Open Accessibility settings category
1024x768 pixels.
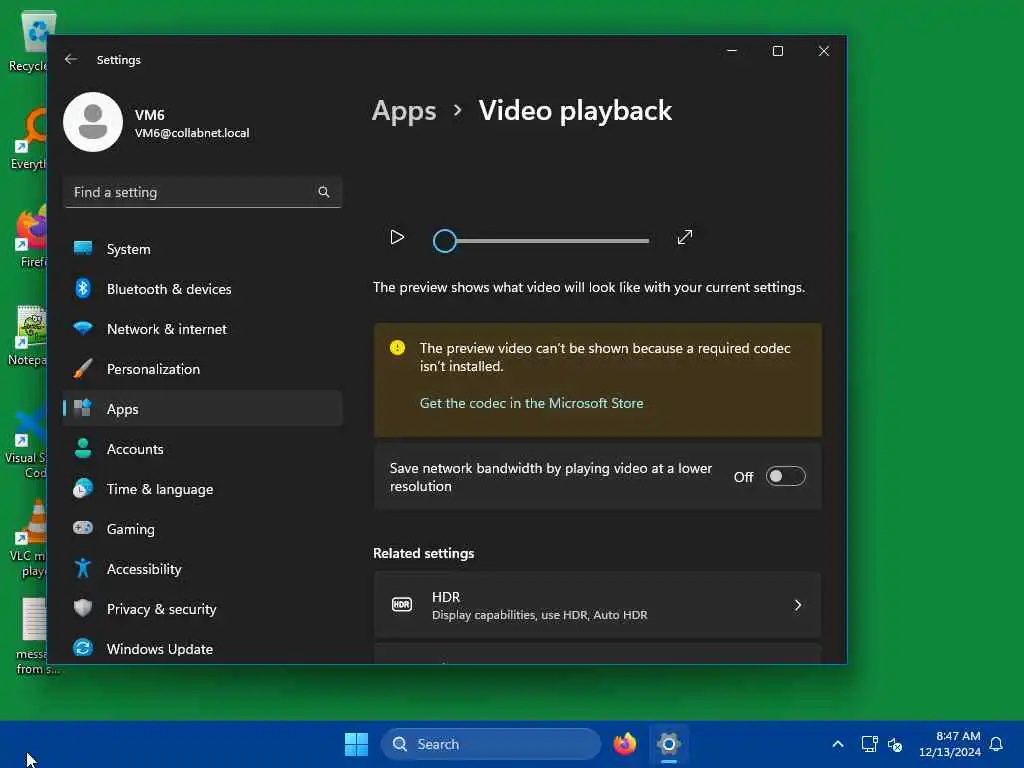pyautogui.click(x=202, y=569)
